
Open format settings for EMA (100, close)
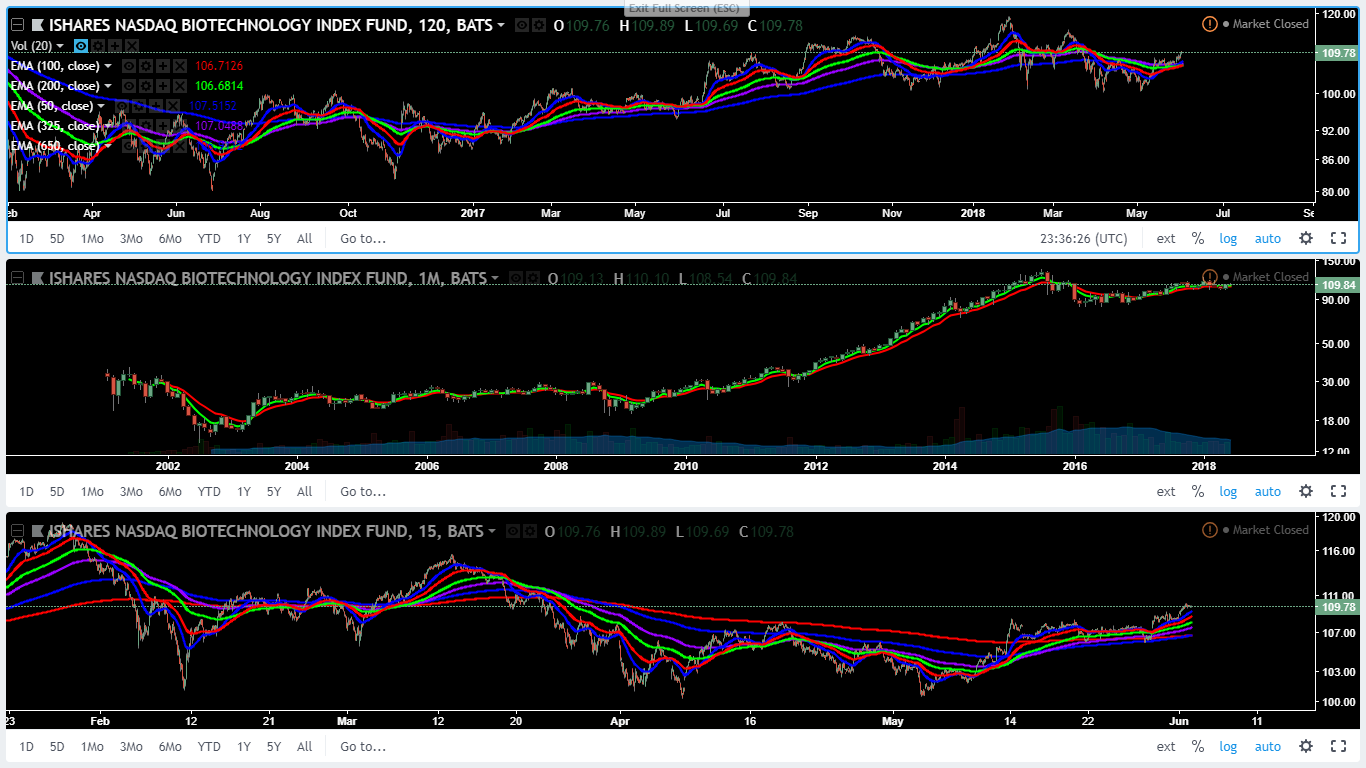(x=145, y=66)
